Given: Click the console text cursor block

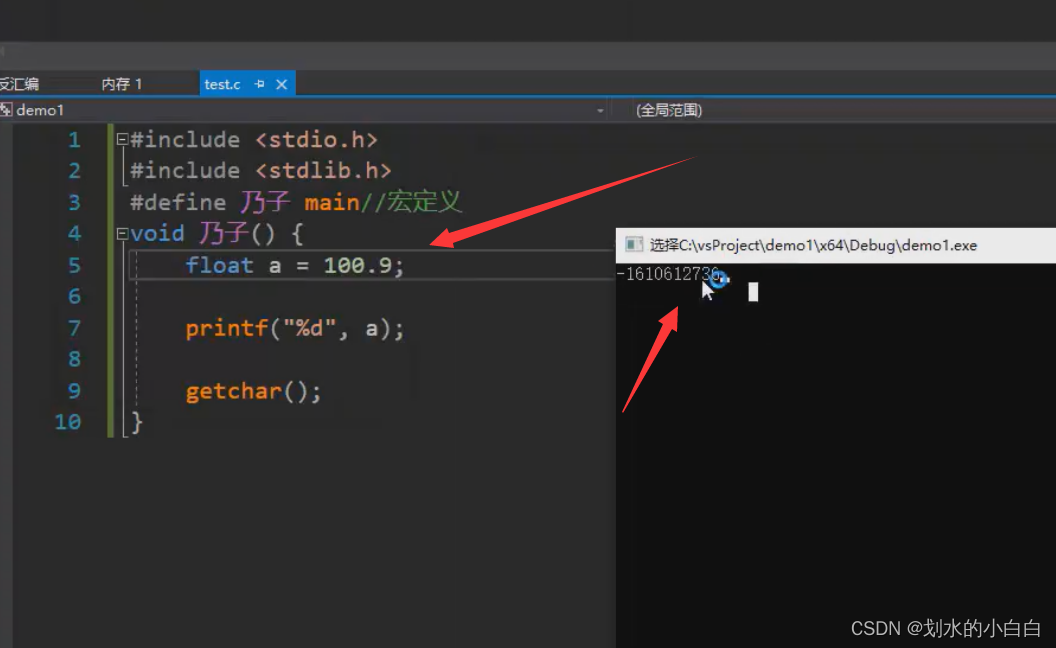Looking at the screenshot, I should point(753,292).
